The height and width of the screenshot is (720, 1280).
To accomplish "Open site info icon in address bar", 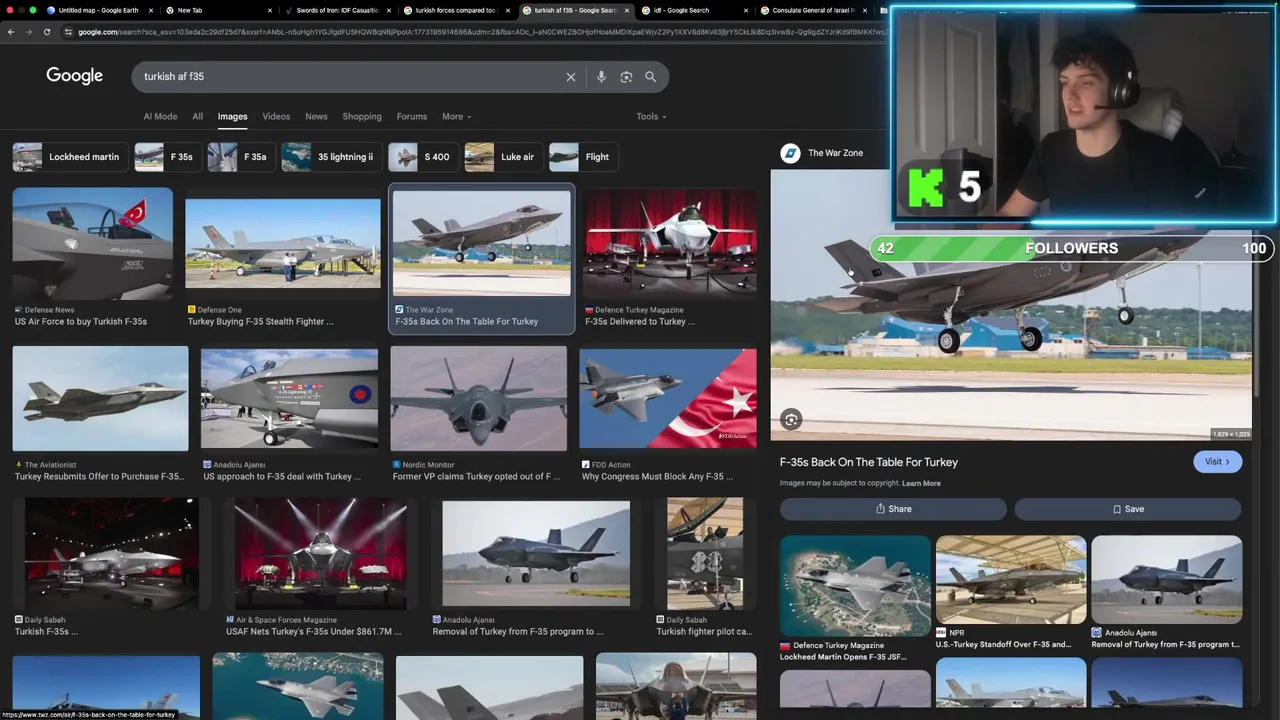I will click(68, 32).
